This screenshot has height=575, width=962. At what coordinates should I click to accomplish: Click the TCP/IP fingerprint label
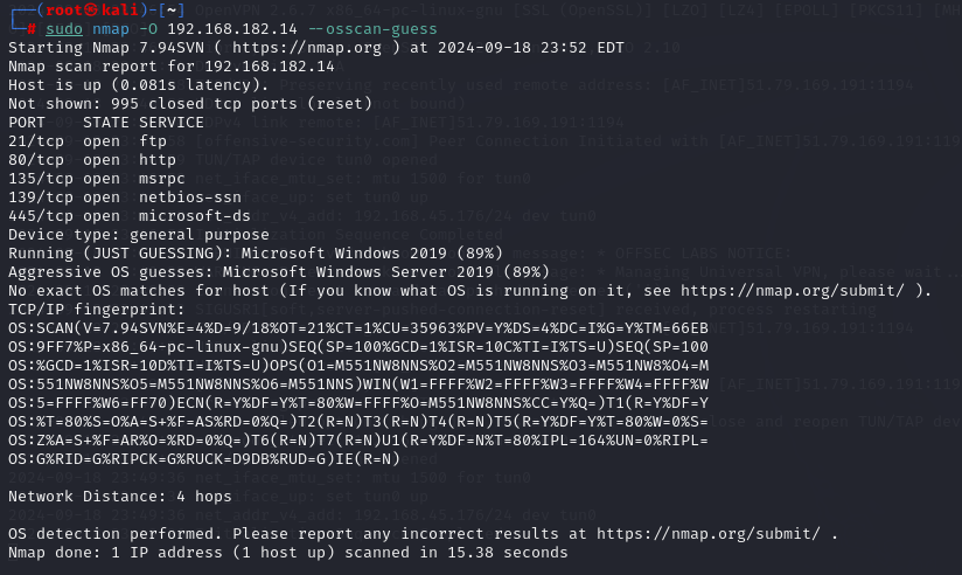(x=96, y=309)
